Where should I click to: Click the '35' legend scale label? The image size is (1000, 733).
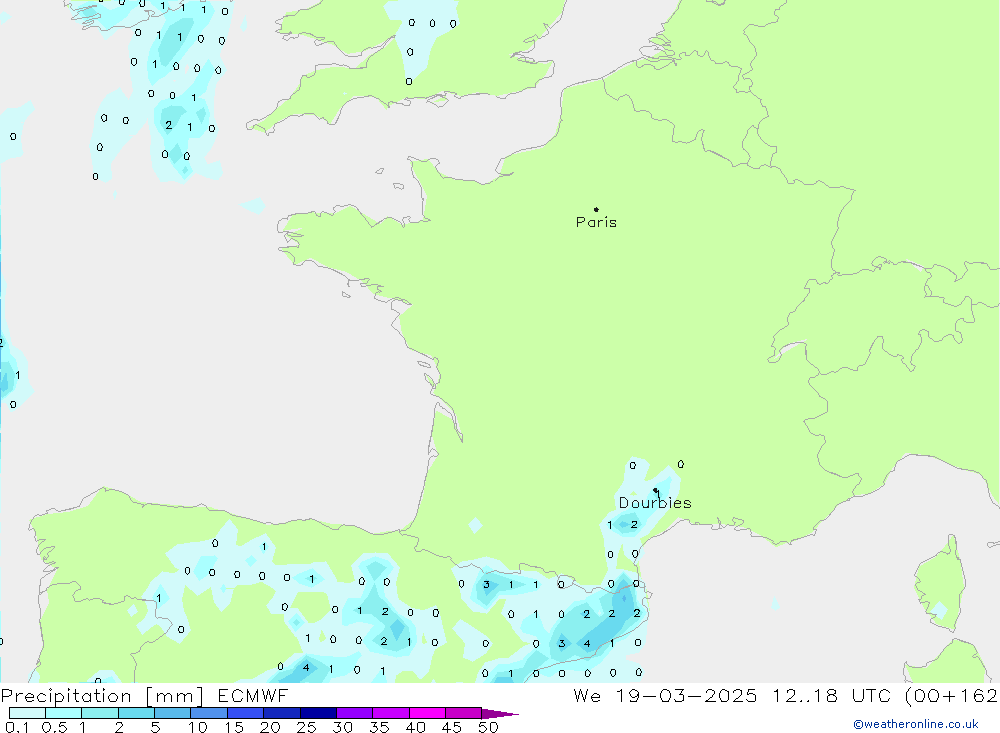point(379,727)
